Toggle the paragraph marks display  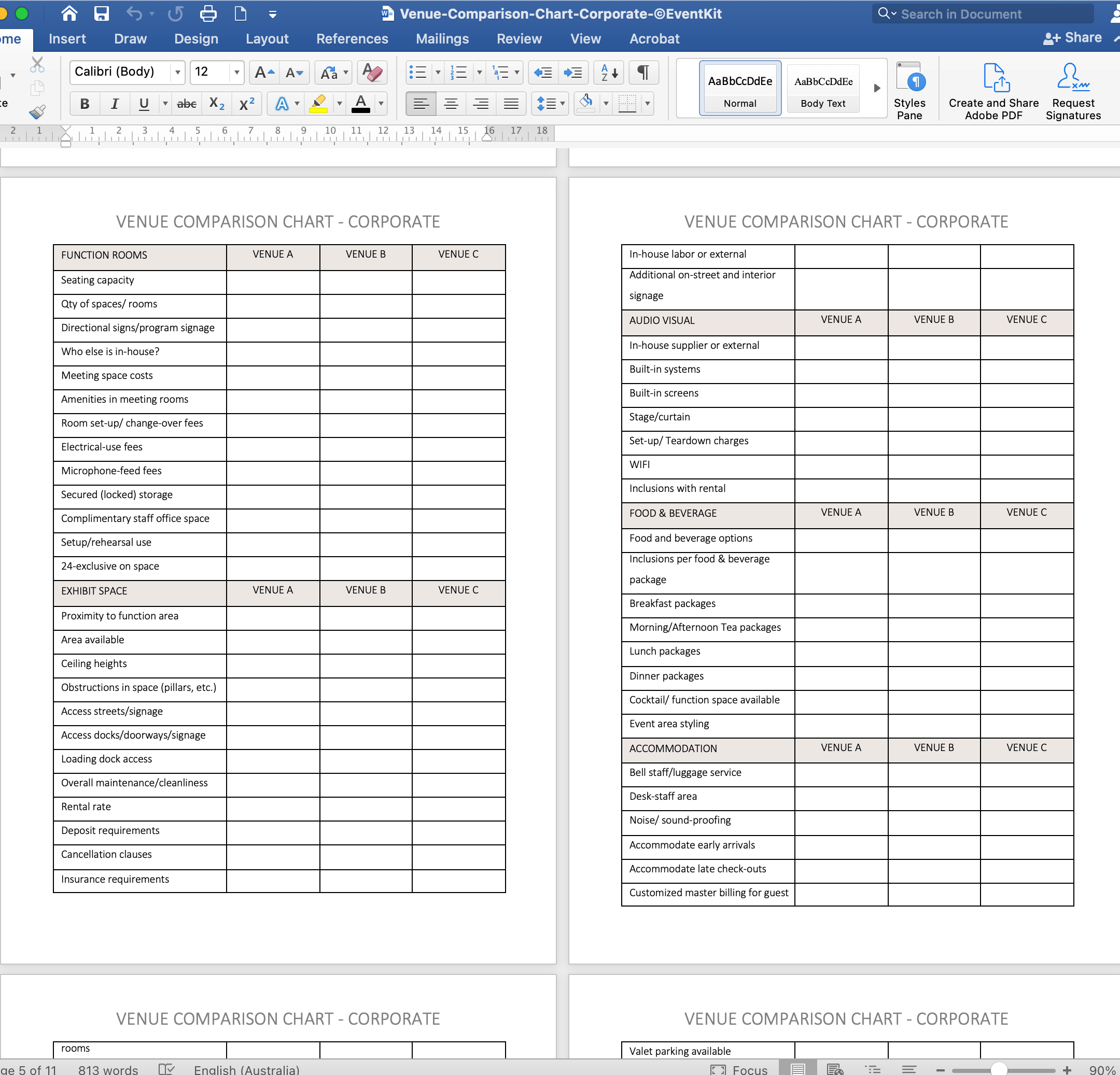[643, 73]
